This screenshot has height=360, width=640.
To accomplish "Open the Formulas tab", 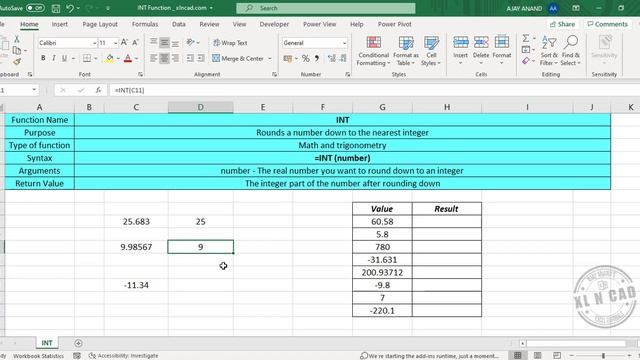I will pos(145,24).
